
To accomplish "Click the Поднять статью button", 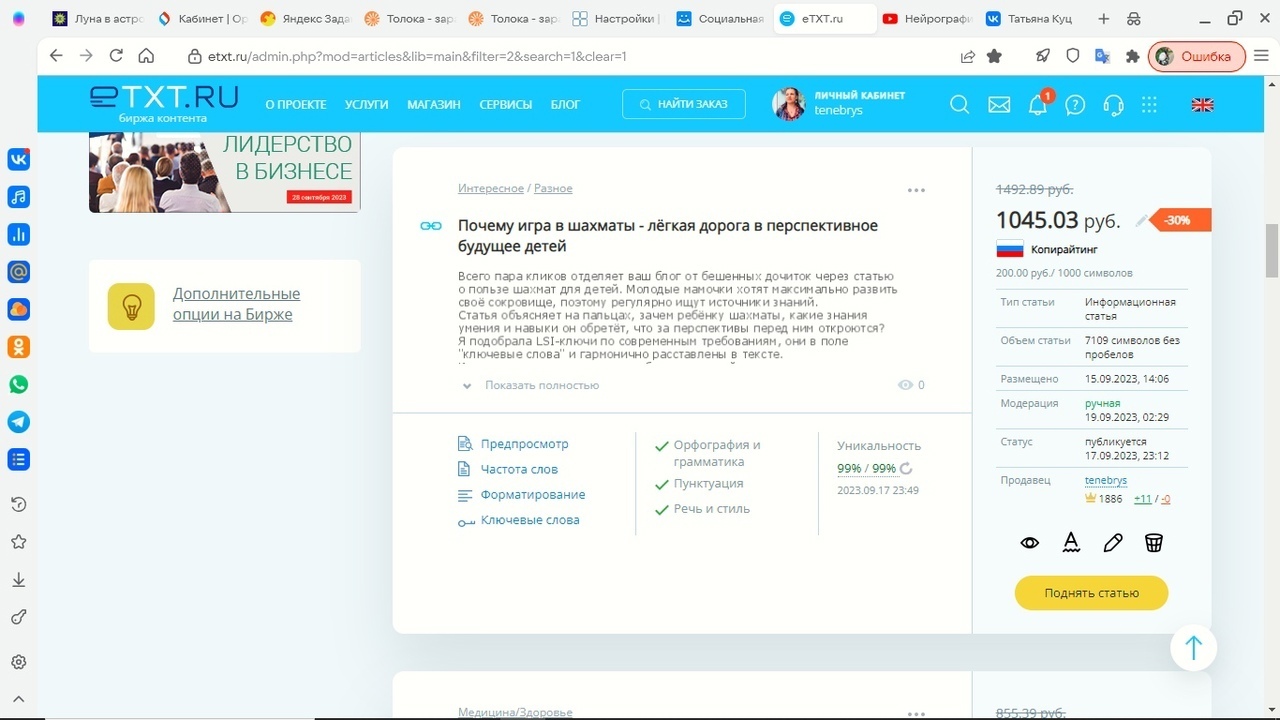I will [x=1091, y=592].
